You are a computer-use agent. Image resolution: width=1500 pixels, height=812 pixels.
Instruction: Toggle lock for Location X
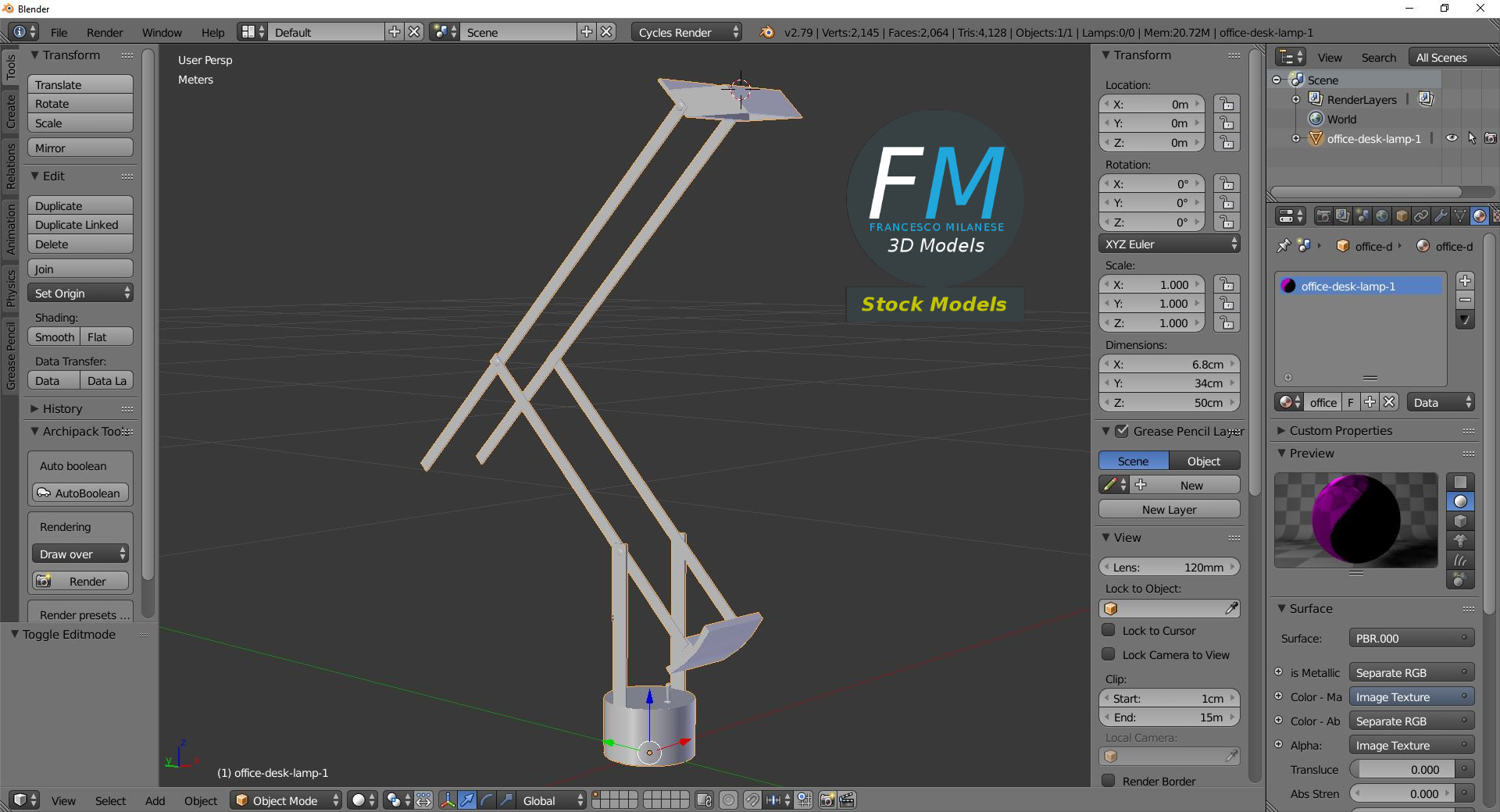coord(1227,104)
